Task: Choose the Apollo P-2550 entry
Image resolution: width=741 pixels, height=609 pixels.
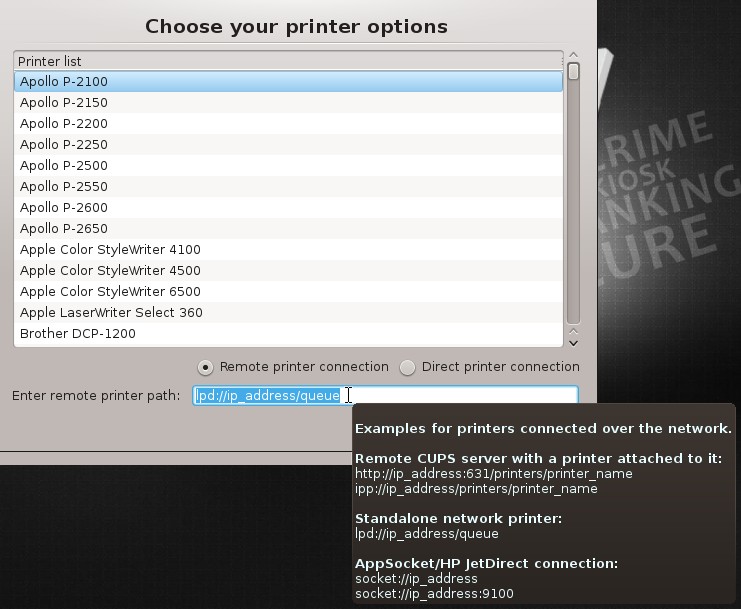Action: (288, 187)
